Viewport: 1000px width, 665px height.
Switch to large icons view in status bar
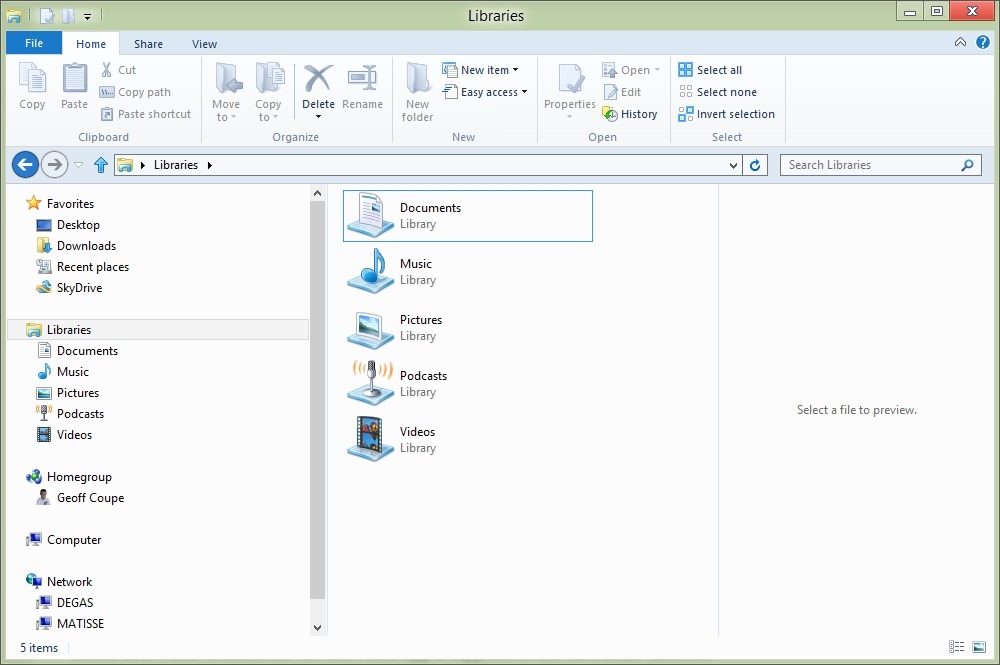(979, 647)
